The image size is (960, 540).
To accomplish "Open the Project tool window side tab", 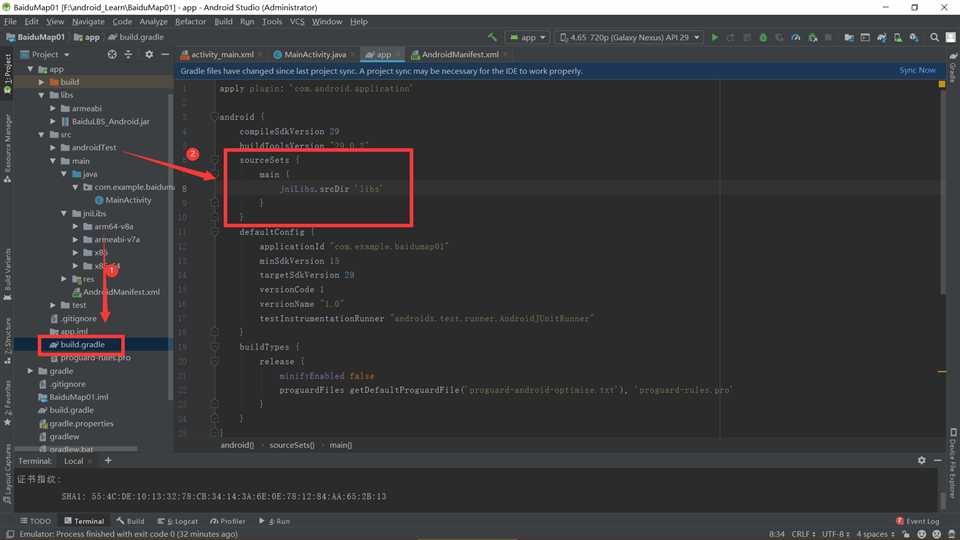I will coord(7,73).
